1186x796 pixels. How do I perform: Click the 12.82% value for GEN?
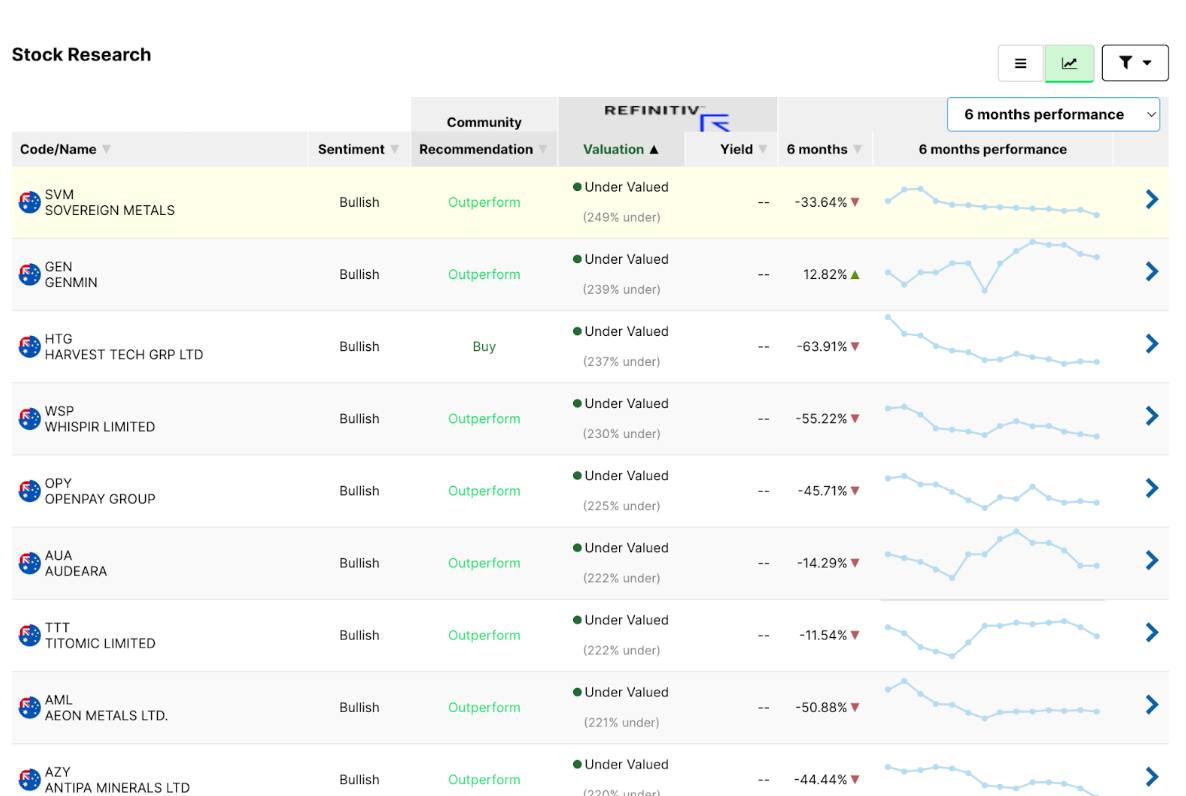click(825, 274)
